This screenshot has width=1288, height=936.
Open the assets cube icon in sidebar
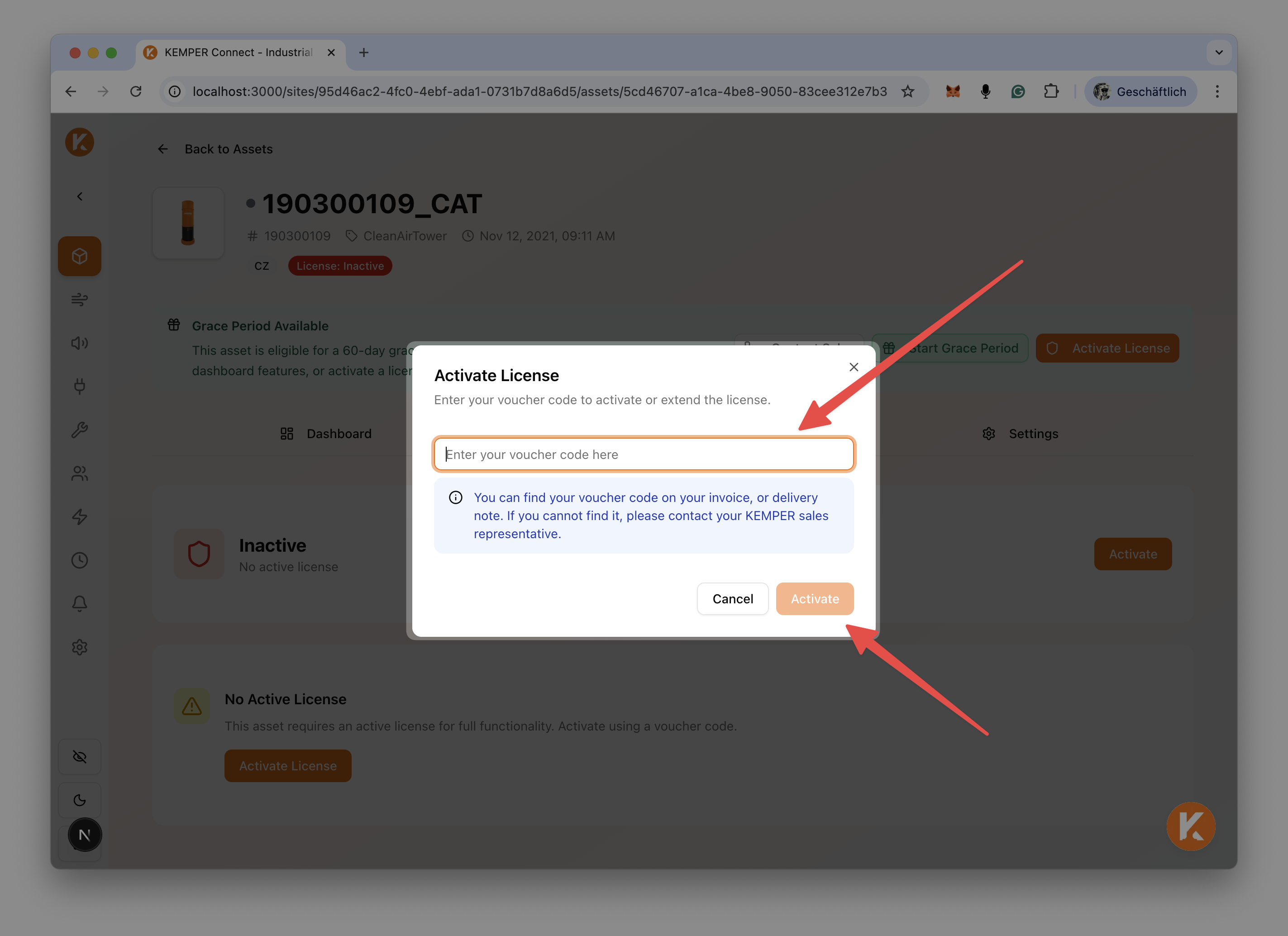click(80, 256)
